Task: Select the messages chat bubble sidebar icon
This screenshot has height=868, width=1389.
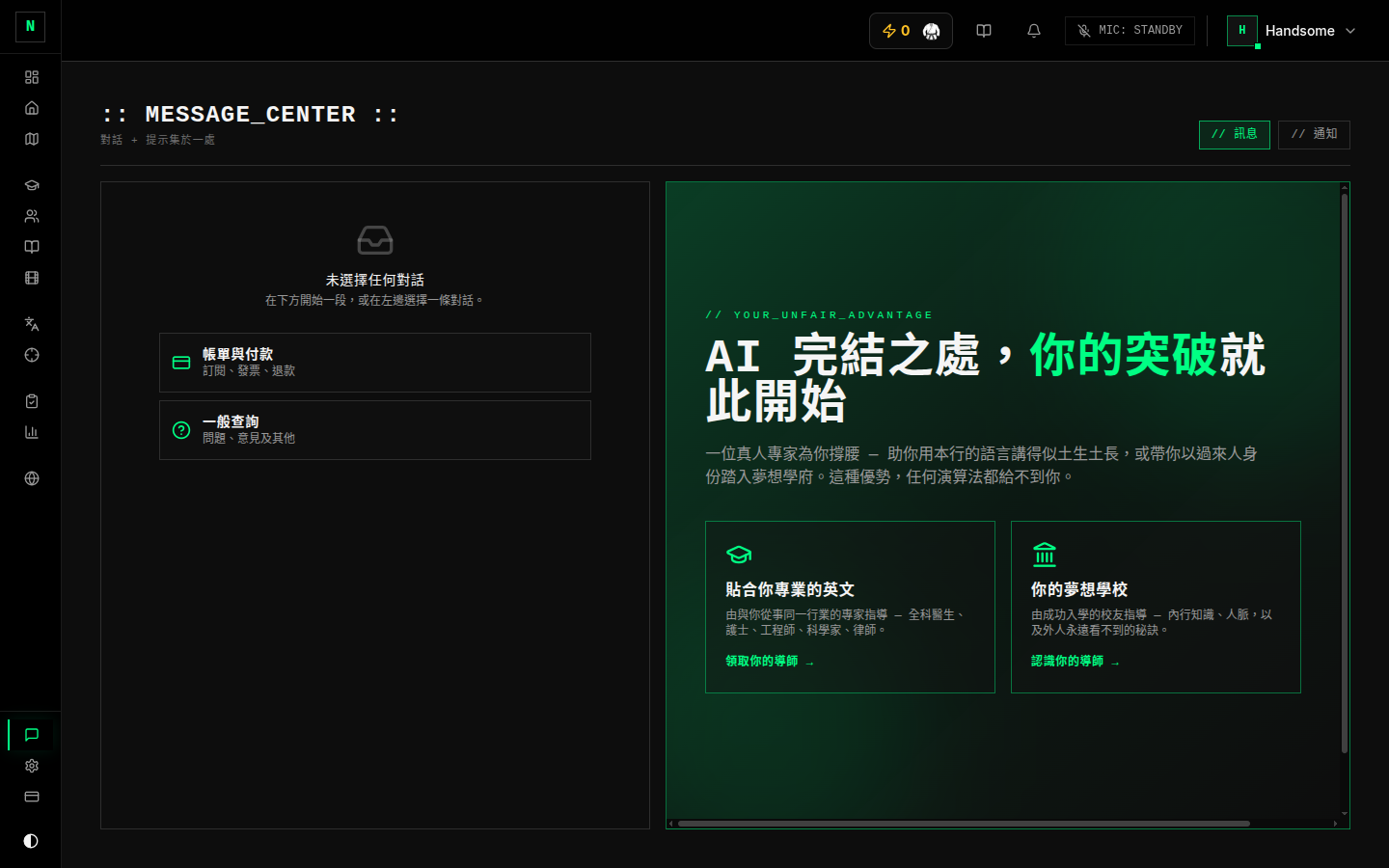Action: coord(32,735)
